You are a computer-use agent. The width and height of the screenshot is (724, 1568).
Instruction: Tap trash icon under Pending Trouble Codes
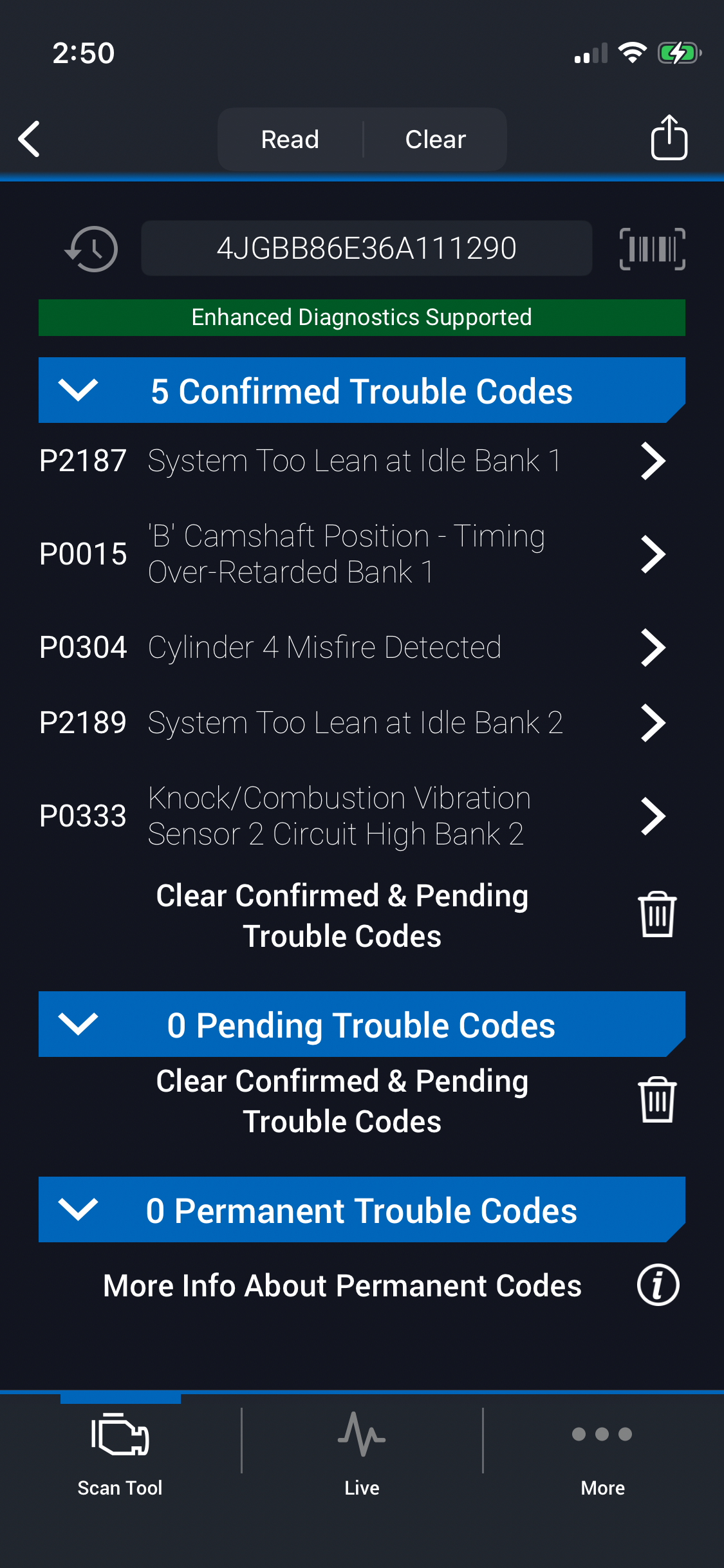(x=656, y=1100)
